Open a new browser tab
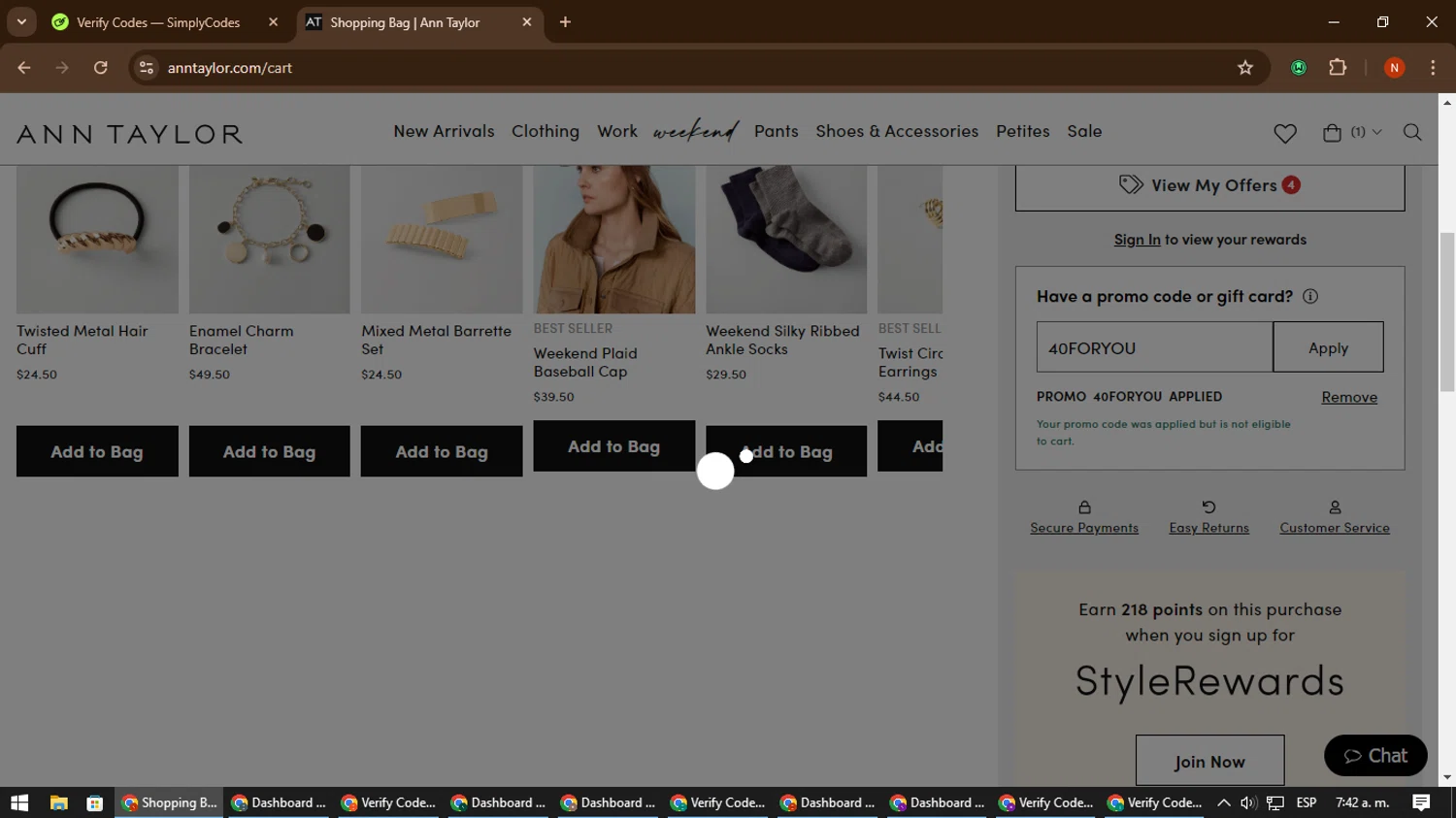 565,22
